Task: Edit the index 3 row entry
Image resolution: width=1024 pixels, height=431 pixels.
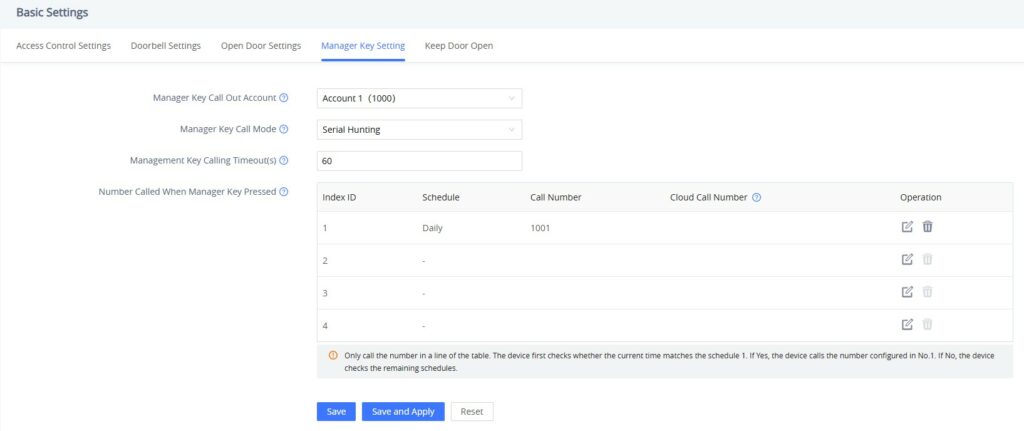Action: 906,292
